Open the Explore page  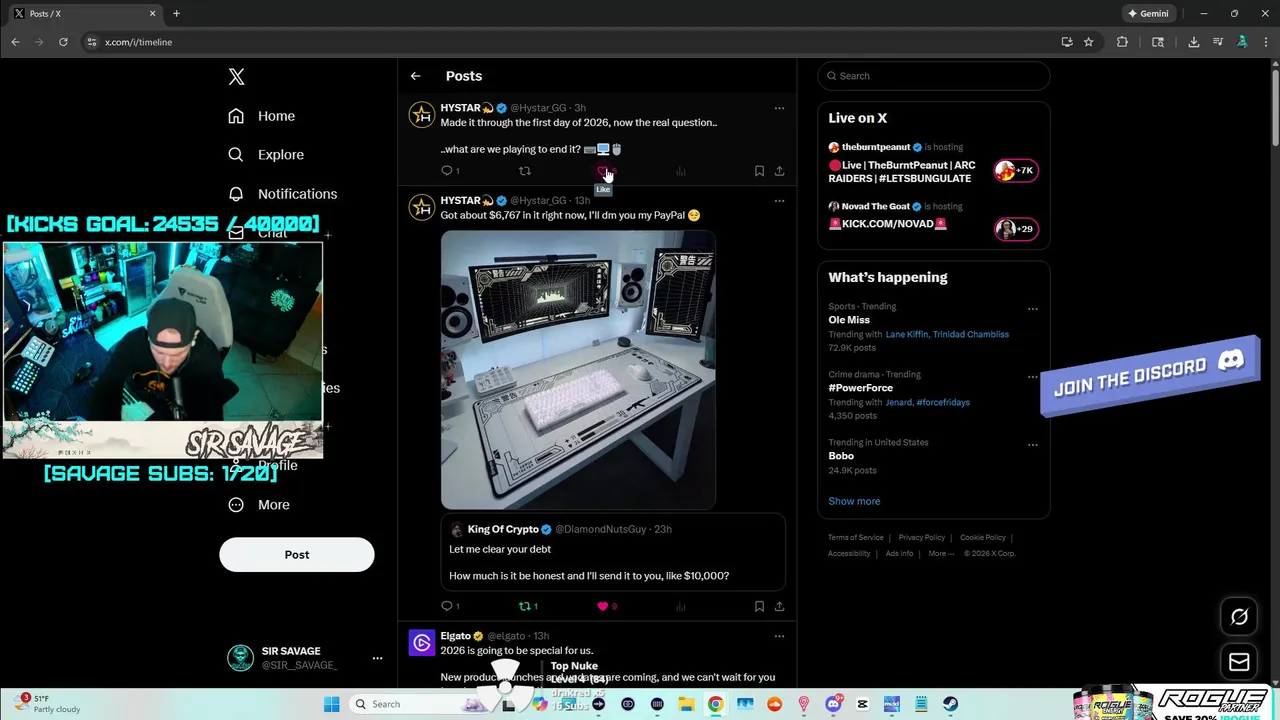265,155
